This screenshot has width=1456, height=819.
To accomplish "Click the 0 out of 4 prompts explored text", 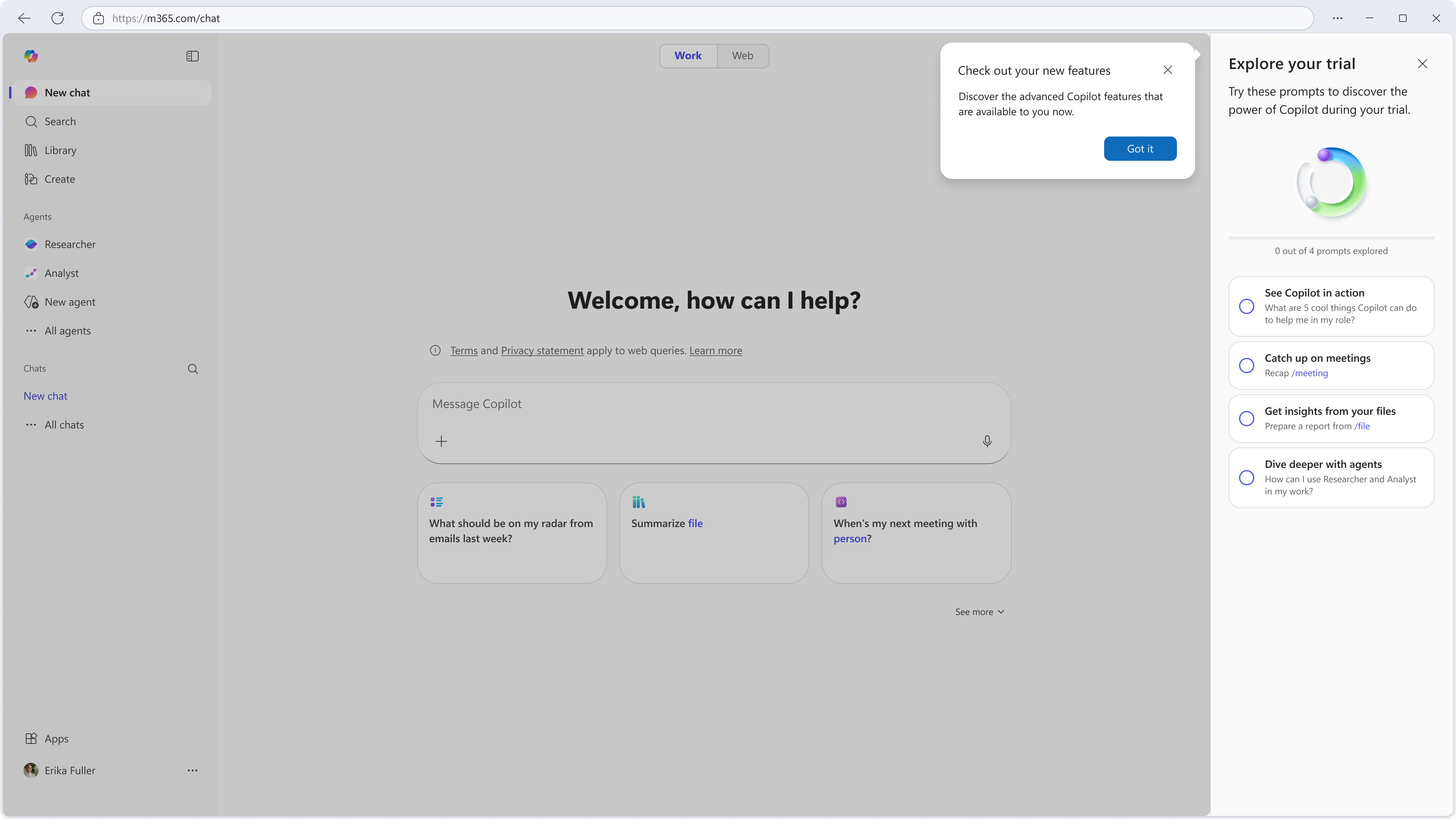I will click(1331, 251).
